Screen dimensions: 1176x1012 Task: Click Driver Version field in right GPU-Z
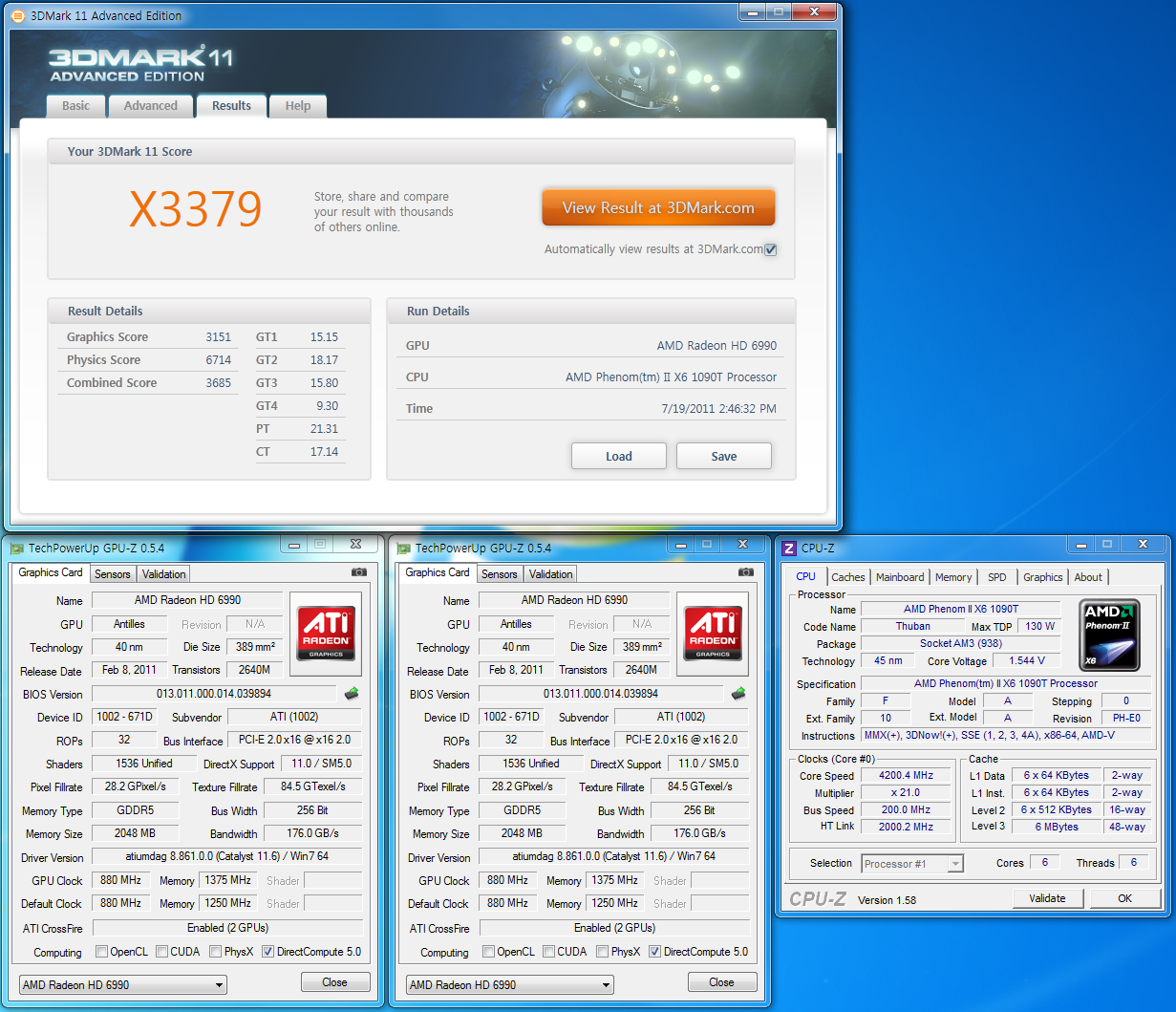pyautogui.click(x=613, y=856)
